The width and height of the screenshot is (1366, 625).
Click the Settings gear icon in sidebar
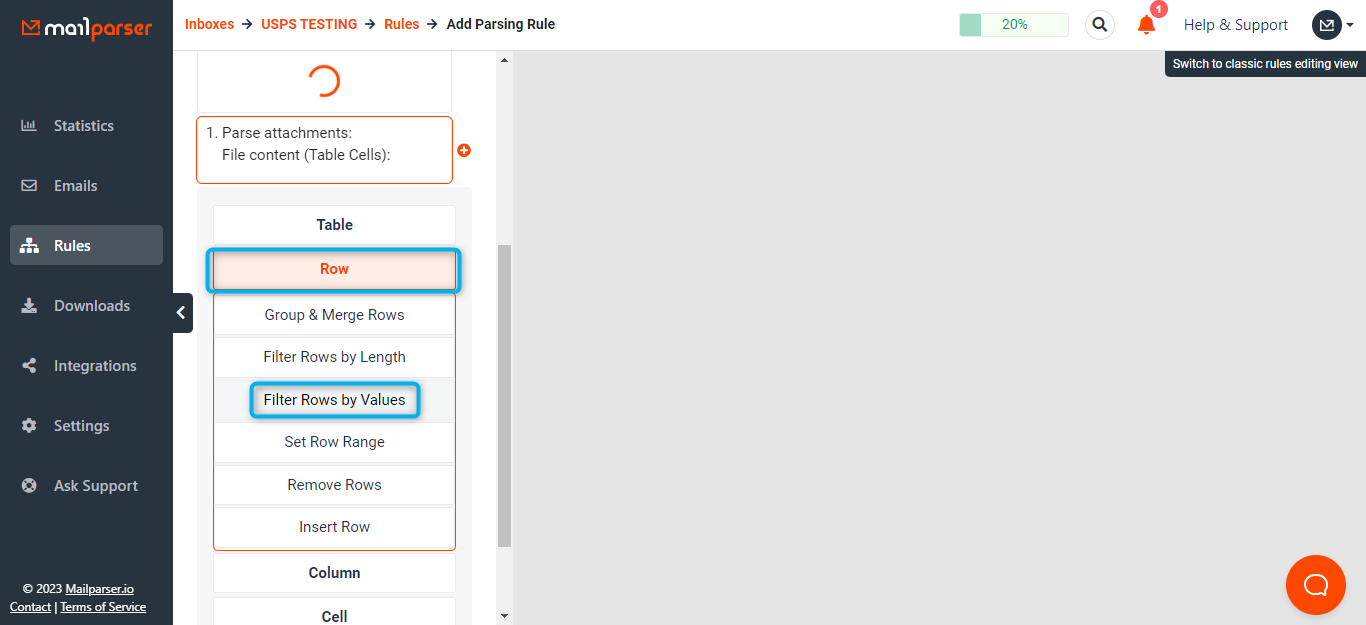point(29,426)
